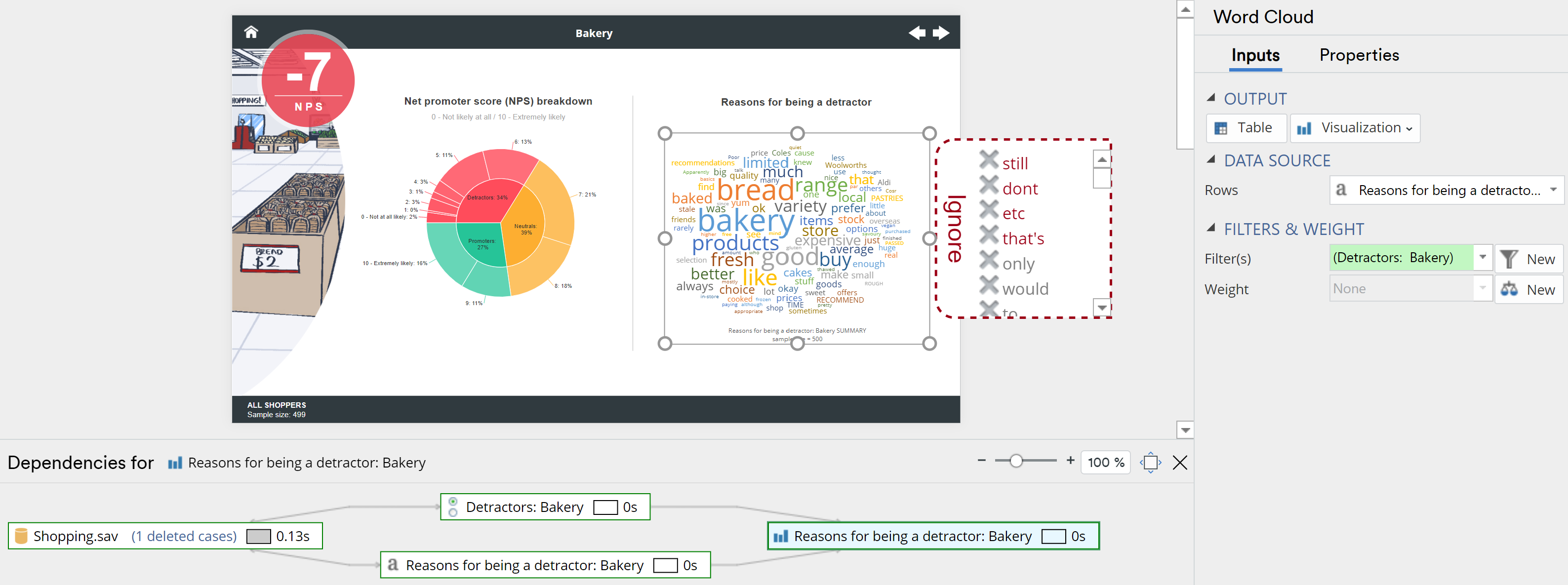The height and width of the screenshot is (585, 1568).
Task: Click the bottom-right resize handle of word cloud
Action: [929, 343]
